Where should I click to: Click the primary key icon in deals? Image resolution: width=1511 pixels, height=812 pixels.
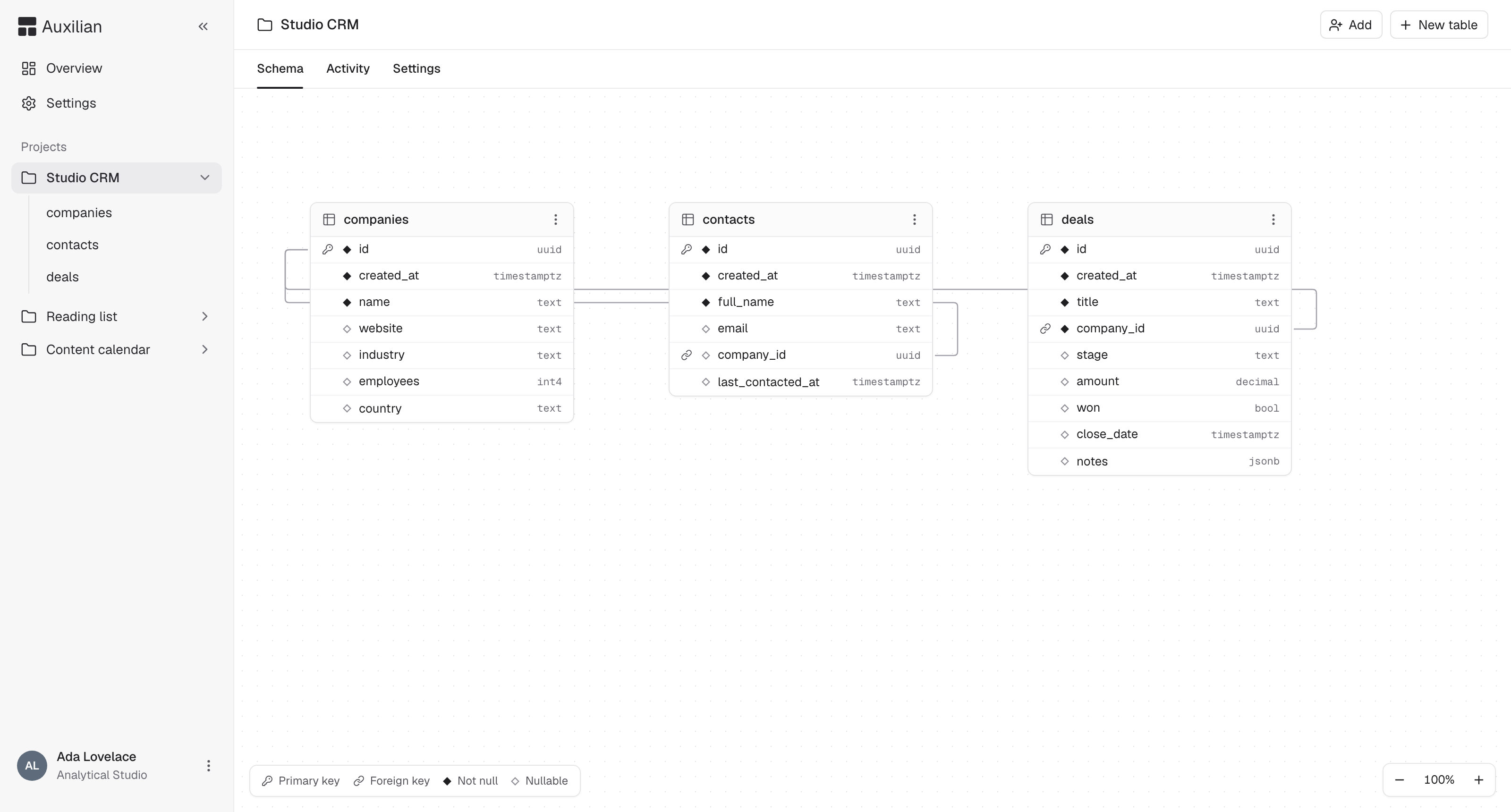(x=1046, y=249)
